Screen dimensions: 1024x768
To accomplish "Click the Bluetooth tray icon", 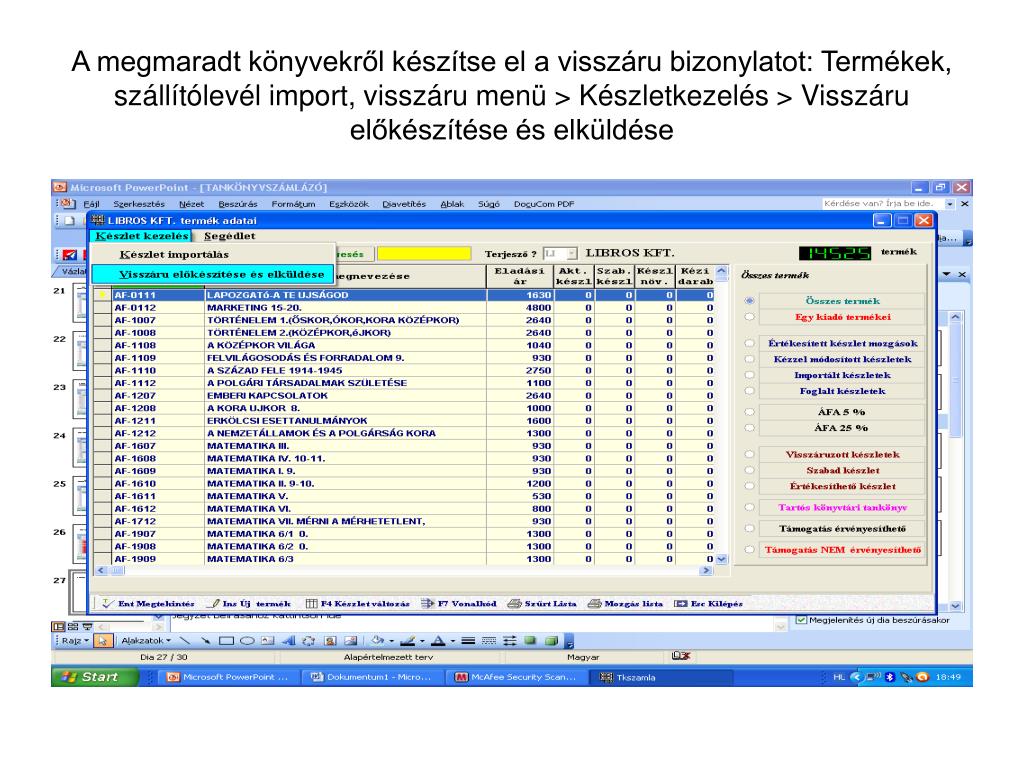I will coord(889,677).
